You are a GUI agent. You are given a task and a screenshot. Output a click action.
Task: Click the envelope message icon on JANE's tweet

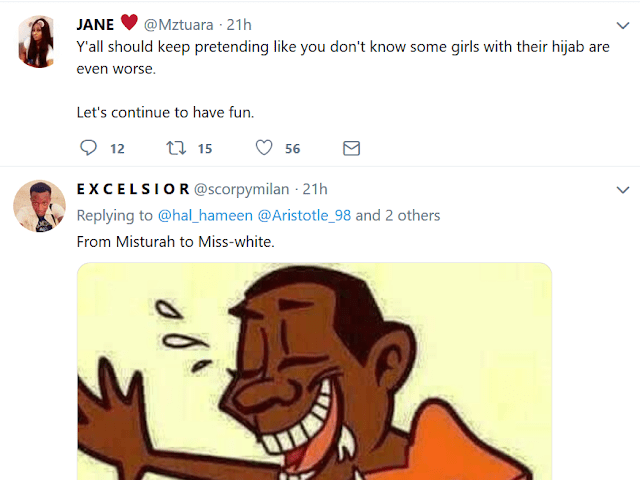351,148
